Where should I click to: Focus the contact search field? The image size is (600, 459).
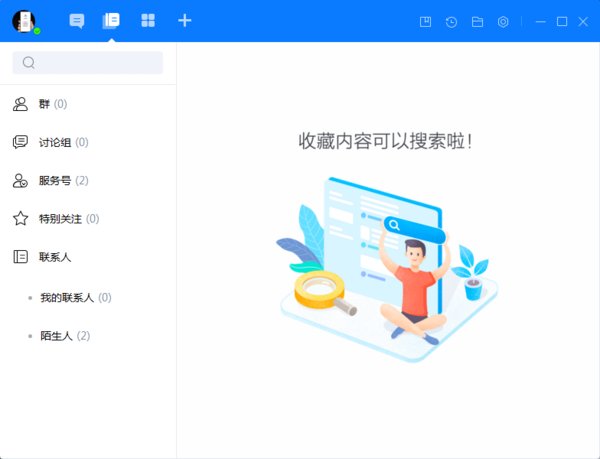[x=88, y=62]
